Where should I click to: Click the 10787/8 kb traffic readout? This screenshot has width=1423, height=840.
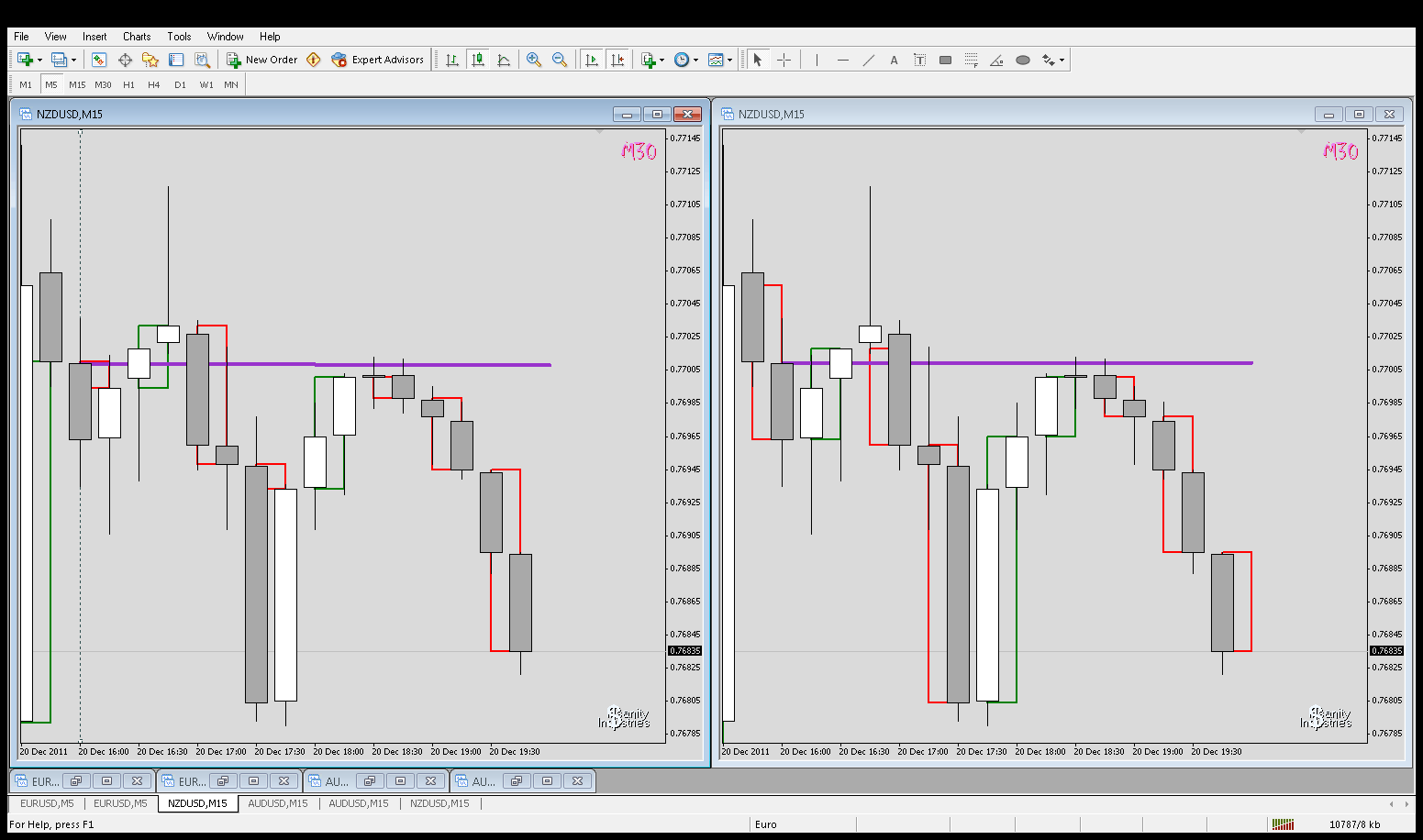point(1354,824)
